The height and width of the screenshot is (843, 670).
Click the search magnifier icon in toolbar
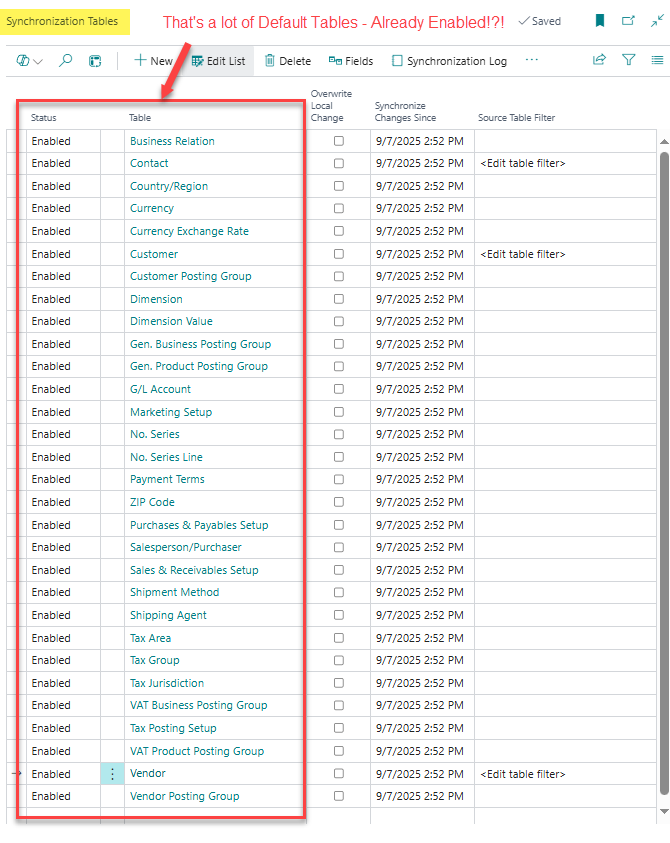coord(66,61)
